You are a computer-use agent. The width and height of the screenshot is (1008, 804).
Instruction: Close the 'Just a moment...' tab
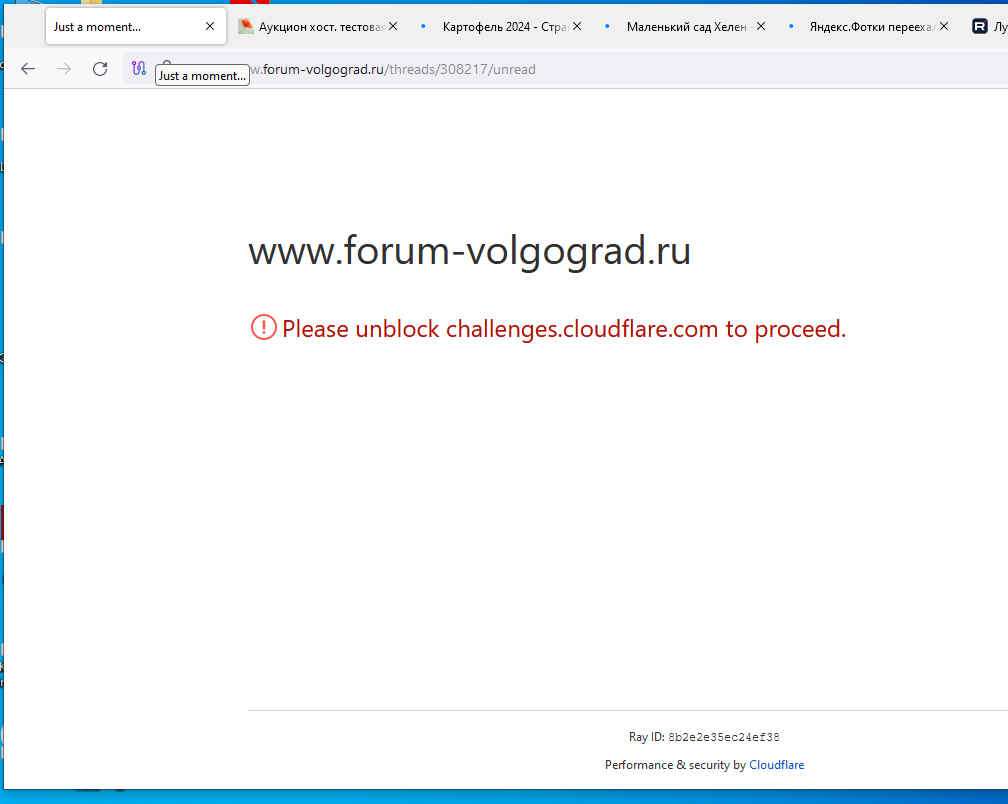pos(210,26)
